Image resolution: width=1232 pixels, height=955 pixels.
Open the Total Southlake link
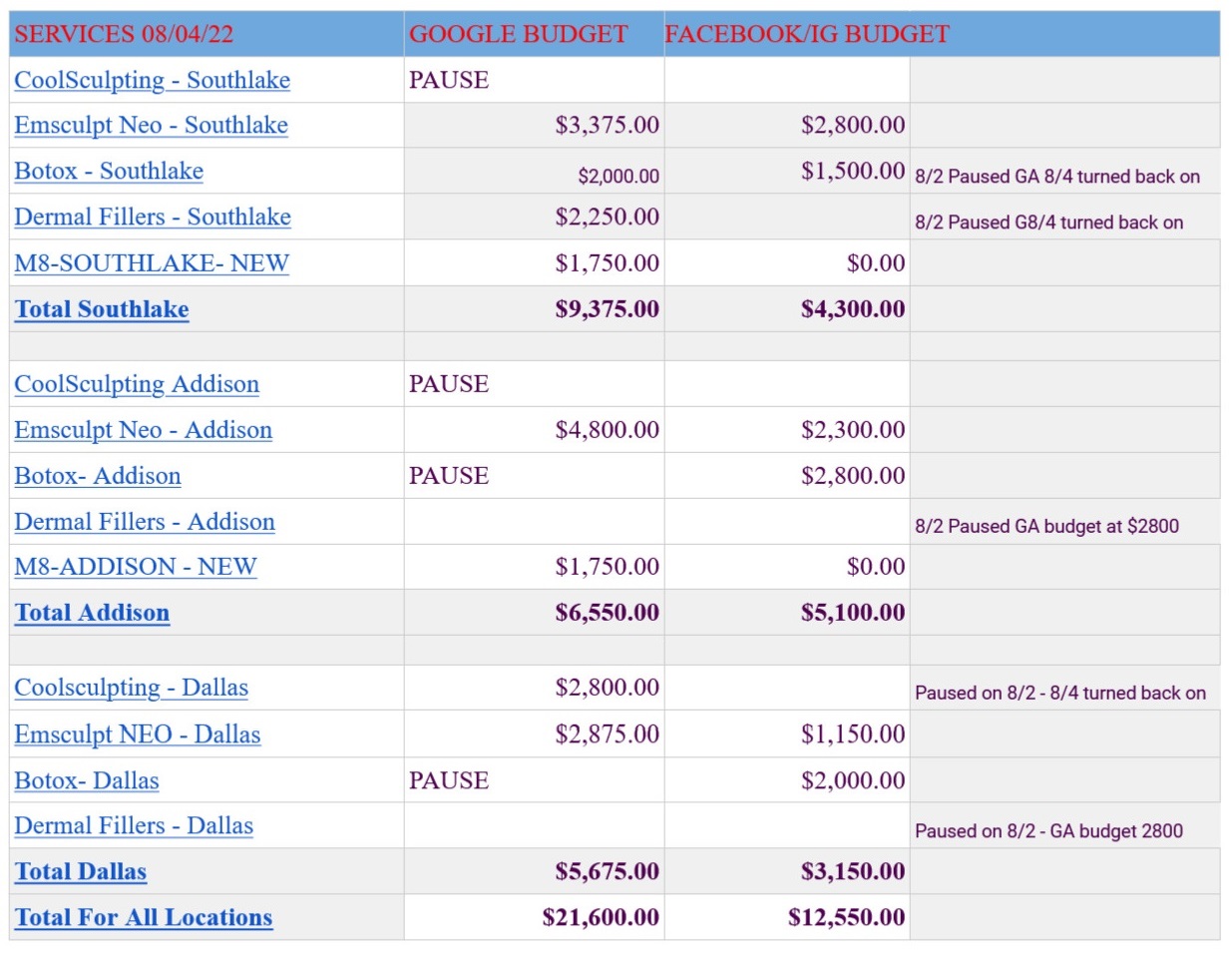102,309
